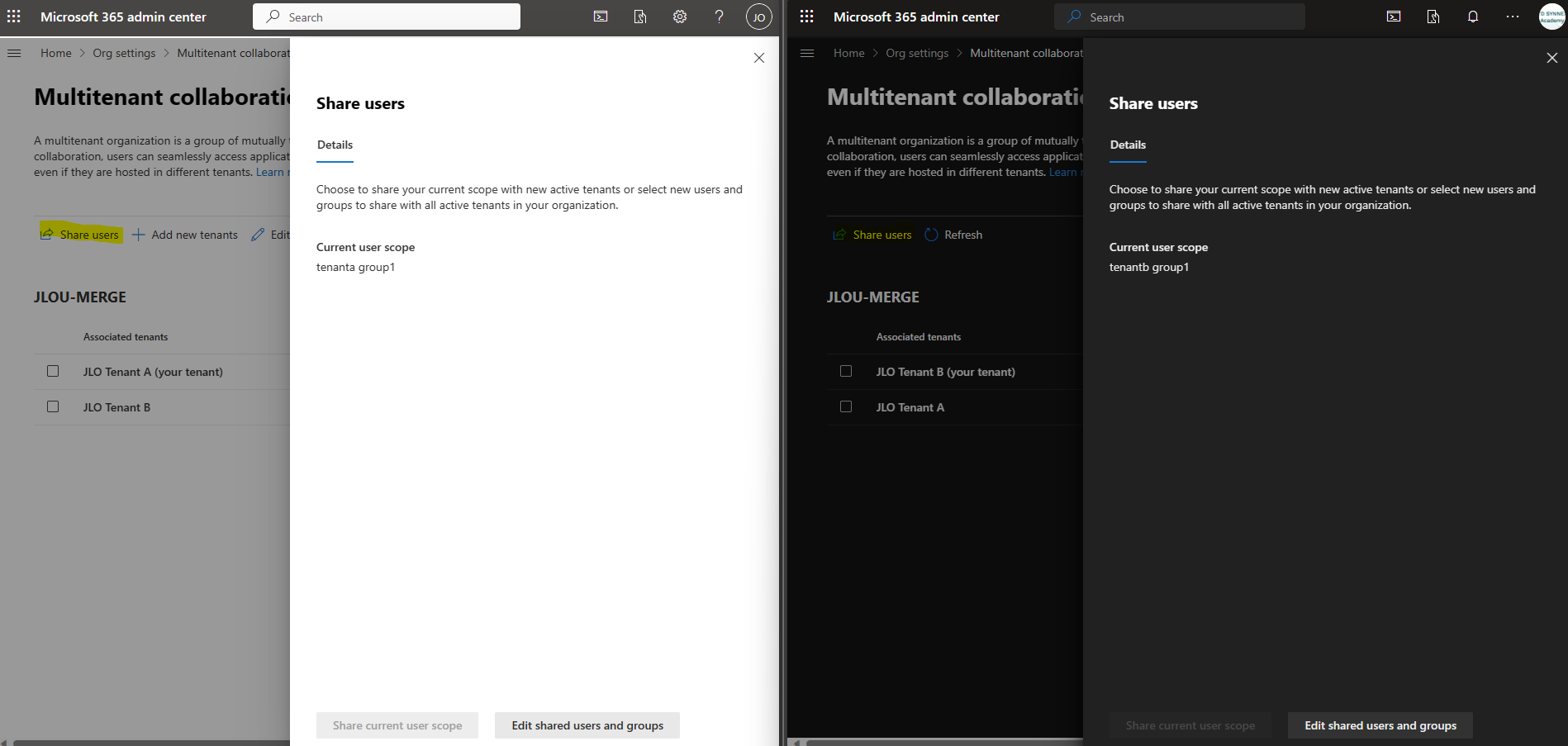
Task: Click Learn more link in right dark window description
Action: (x=1065, y=172)
